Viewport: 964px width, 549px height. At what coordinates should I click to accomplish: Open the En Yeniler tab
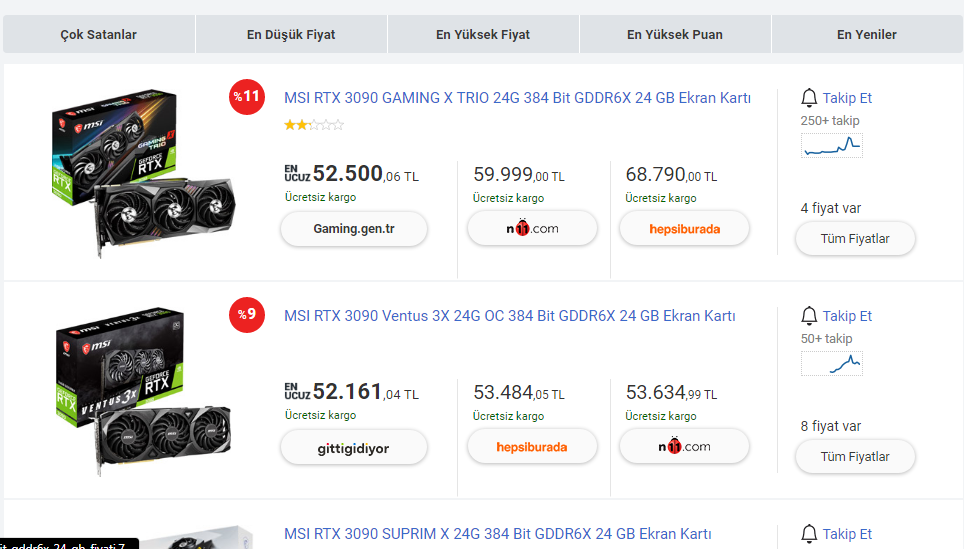[x=867, y=34]
